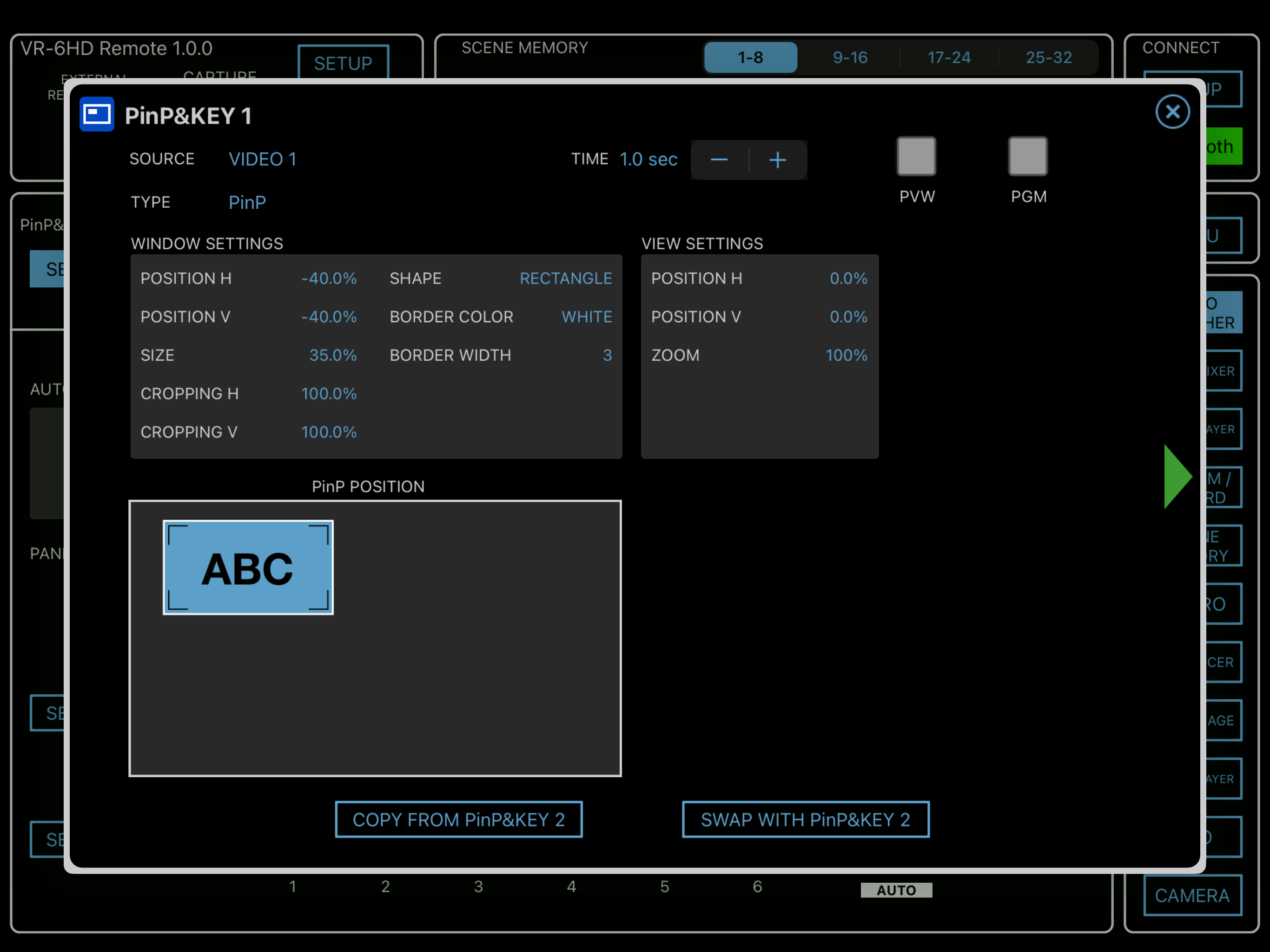Open the CAMERA panel button
Viewport: 1270px width, 952px height.
tap(1192, 895)
